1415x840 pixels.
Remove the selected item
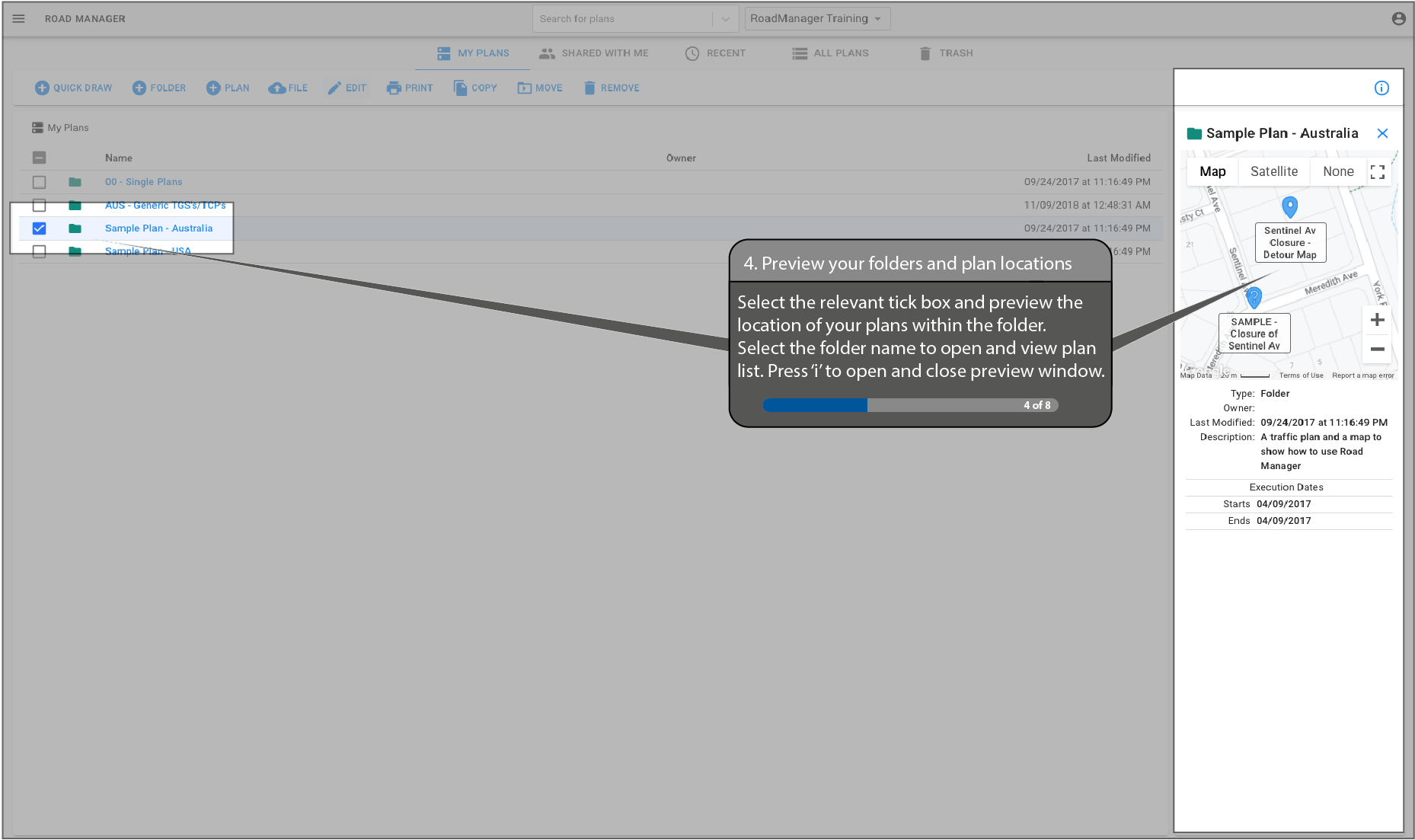(612, 88)
